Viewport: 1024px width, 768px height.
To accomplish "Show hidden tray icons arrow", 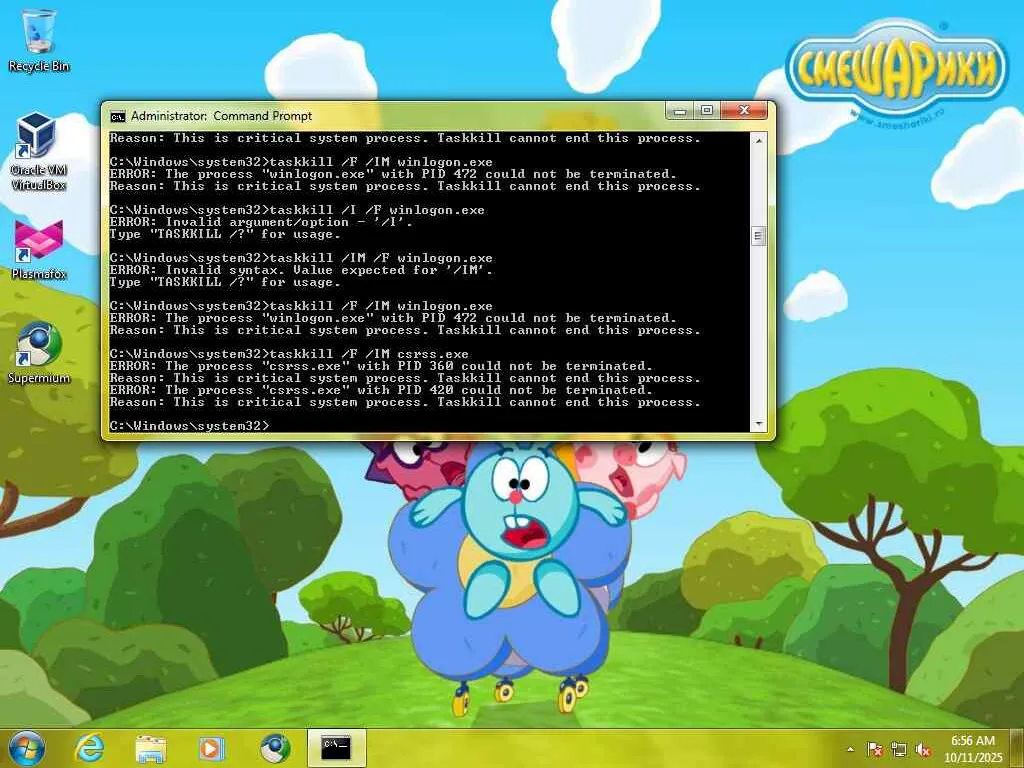I will point(850,749).
